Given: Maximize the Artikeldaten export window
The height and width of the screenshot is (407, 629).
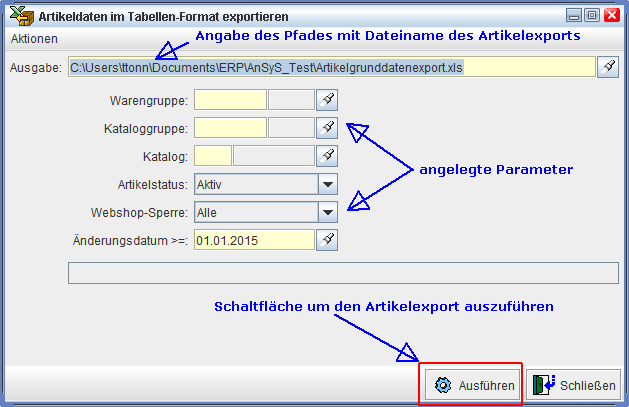Looking at the screenshot, I should click(591, 15).
